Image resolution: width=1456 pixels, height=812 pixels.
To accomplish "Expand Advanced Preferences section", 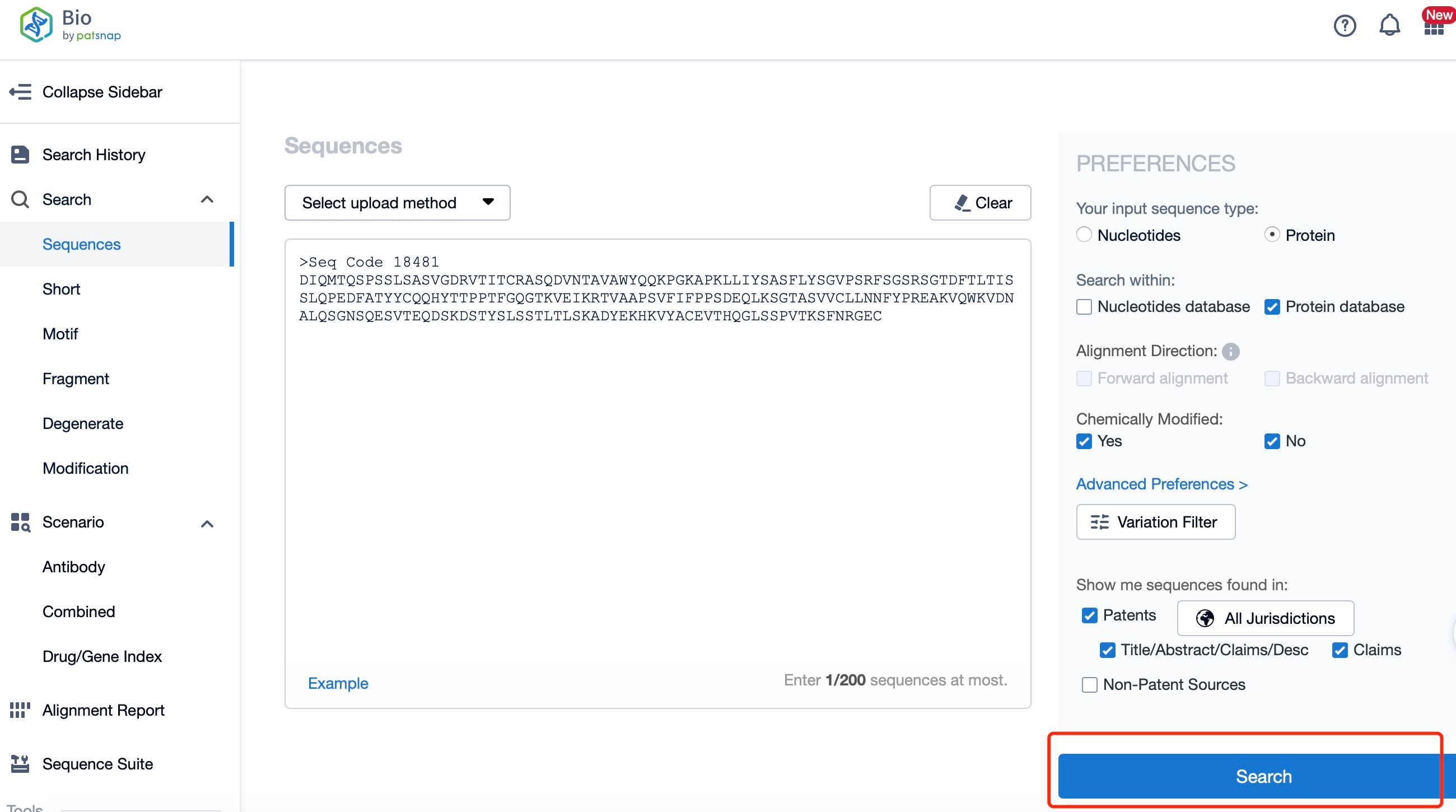I will [x=1162, y=484].
